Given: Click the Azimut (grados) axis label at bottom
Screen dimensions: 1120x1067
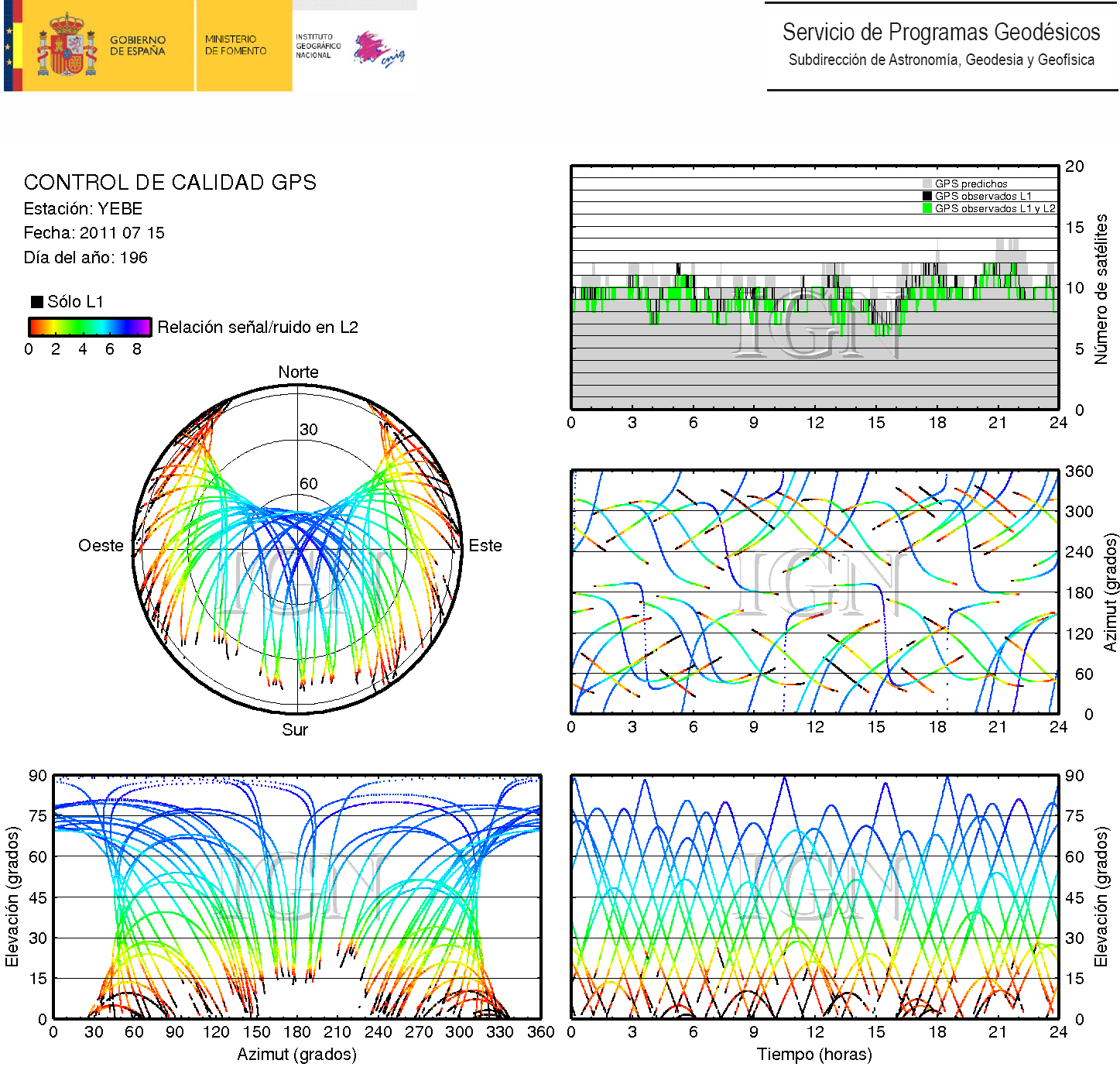Looking at the screenshot, I should (x=296, y=1055).
